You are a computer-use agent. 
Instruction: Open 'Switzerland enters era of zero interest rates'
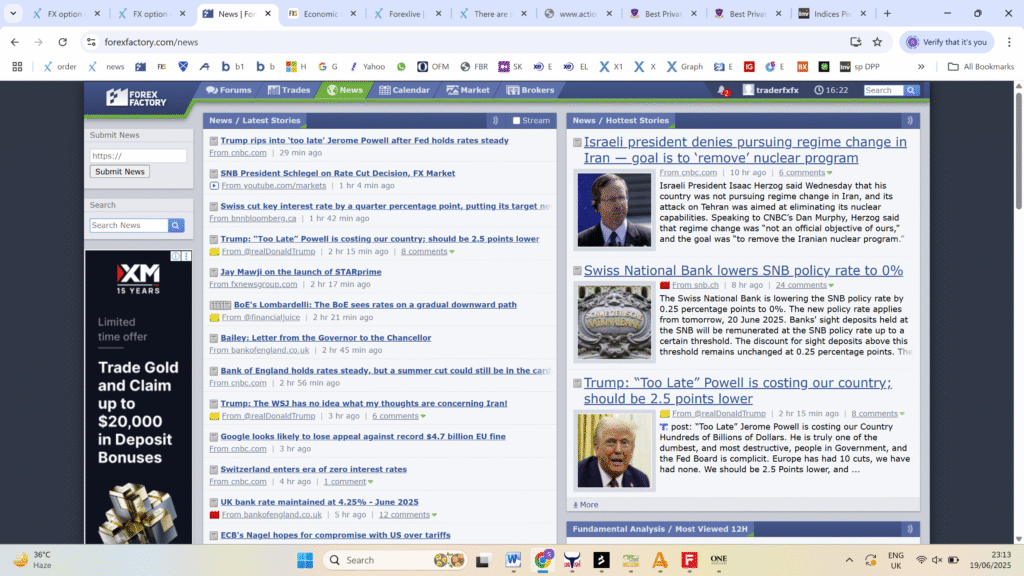point(313,470)
